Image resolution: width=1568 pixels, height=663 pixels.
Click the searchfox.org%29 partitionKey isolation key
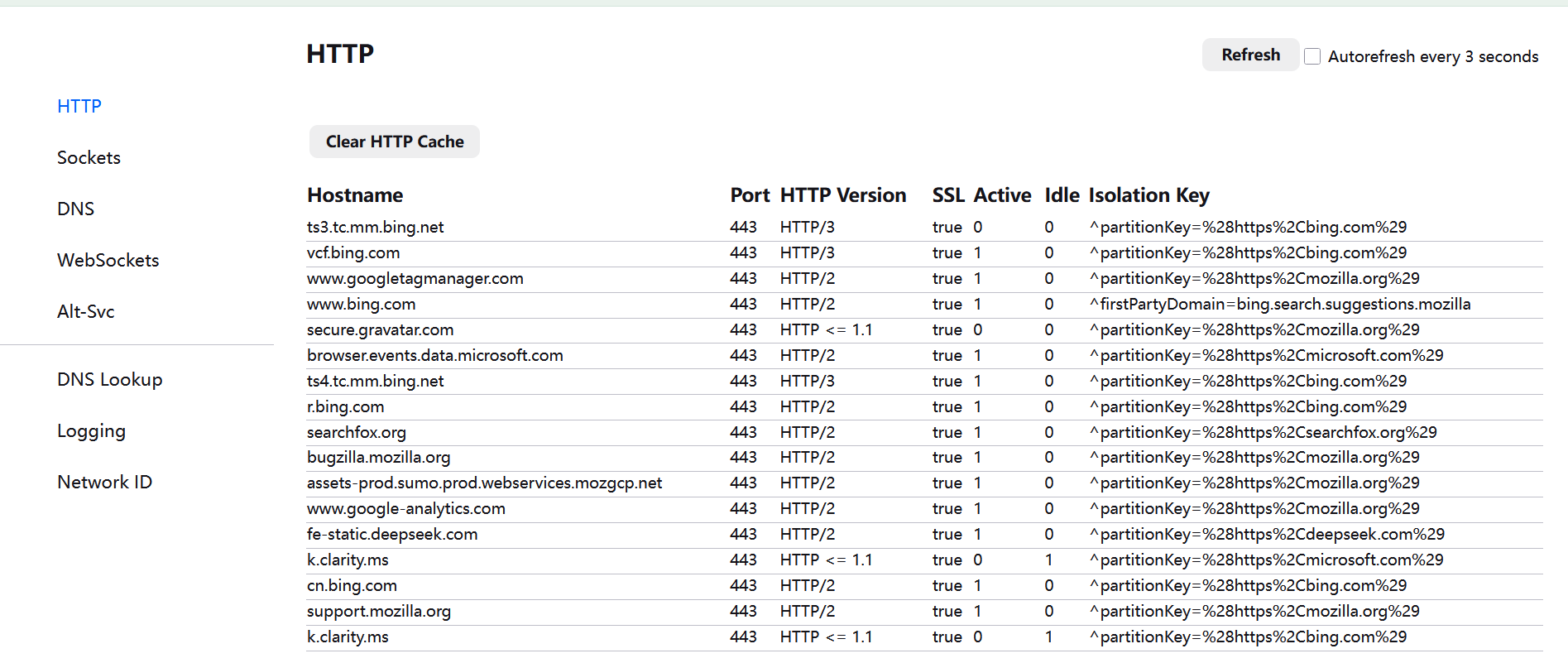[x=1263, y=432]
